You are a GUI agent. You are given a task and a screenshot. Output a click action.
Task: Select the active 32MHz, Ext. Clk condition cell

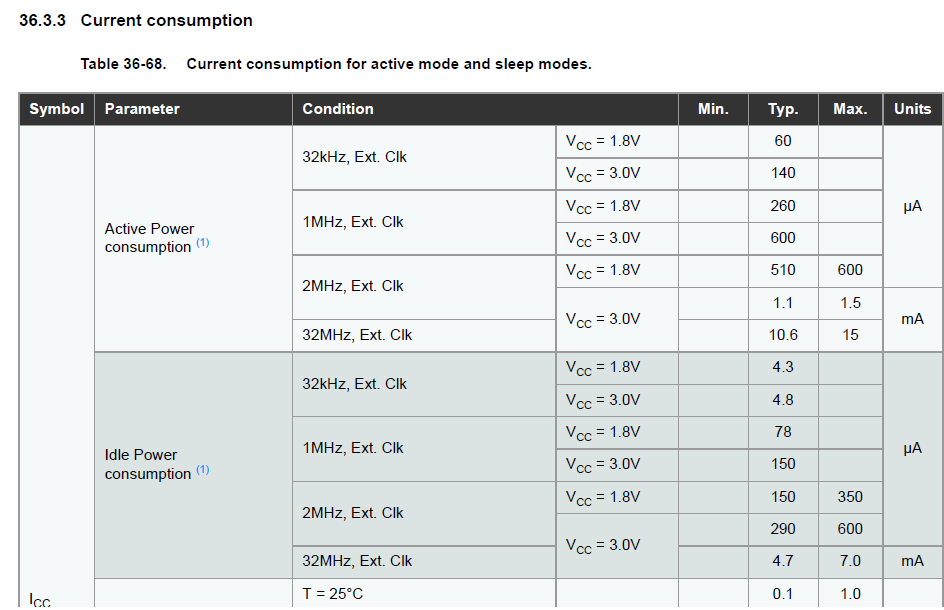pos(424,335)
